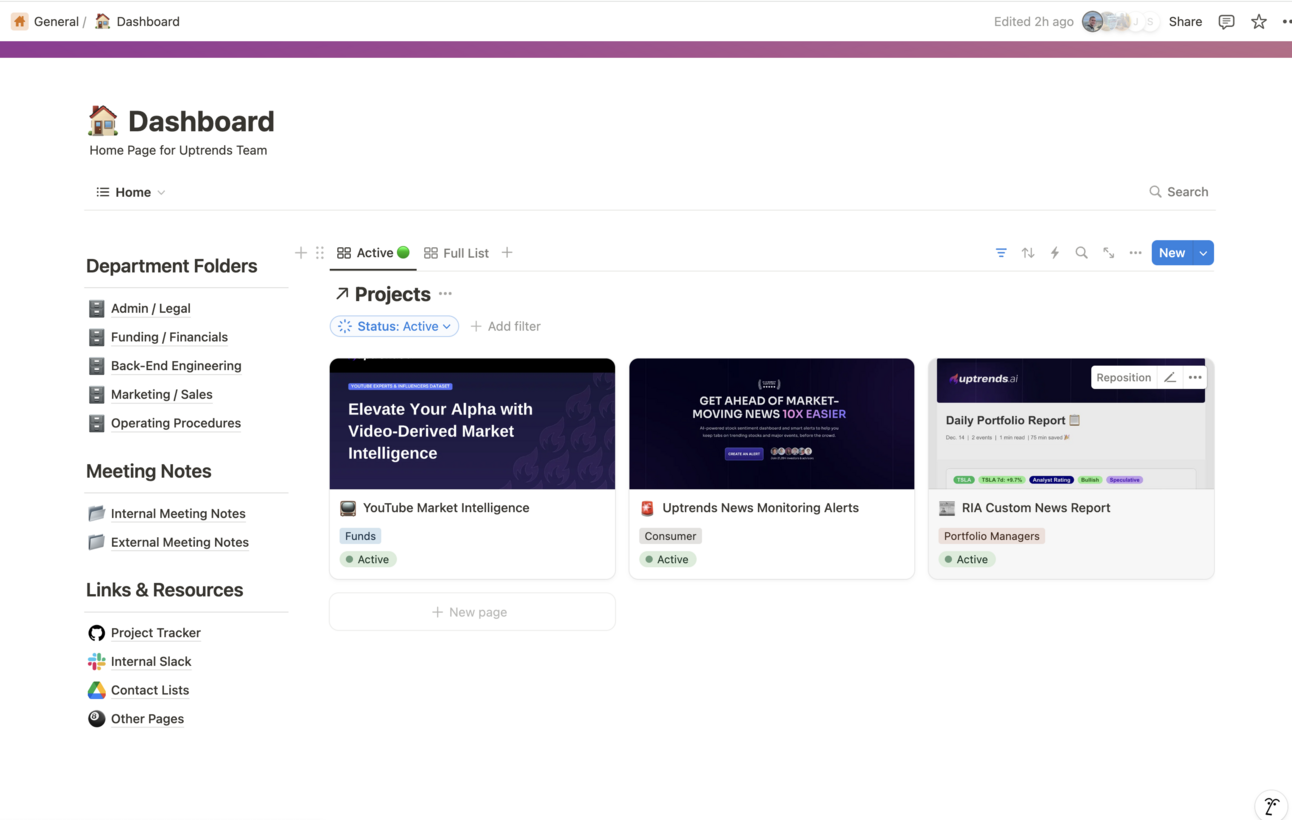
Task: Open comments via the speech bubble icon
Action: (x=1226, y=21)
